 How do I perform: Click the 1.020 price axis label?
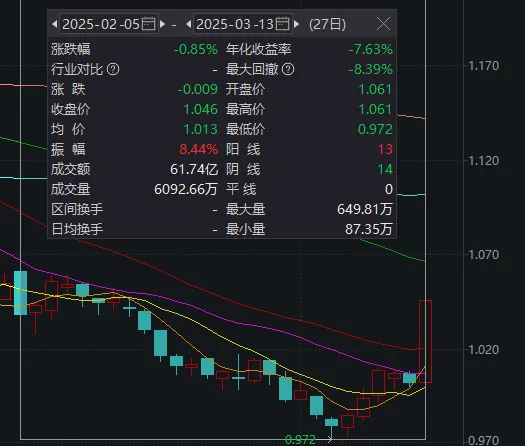pos(483,350)
